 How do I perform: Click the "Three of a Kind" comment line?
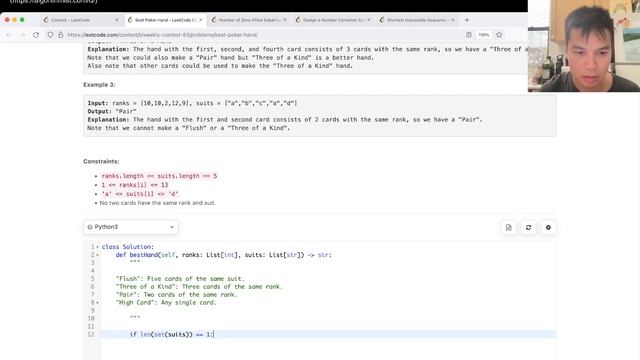coord(199,287)
